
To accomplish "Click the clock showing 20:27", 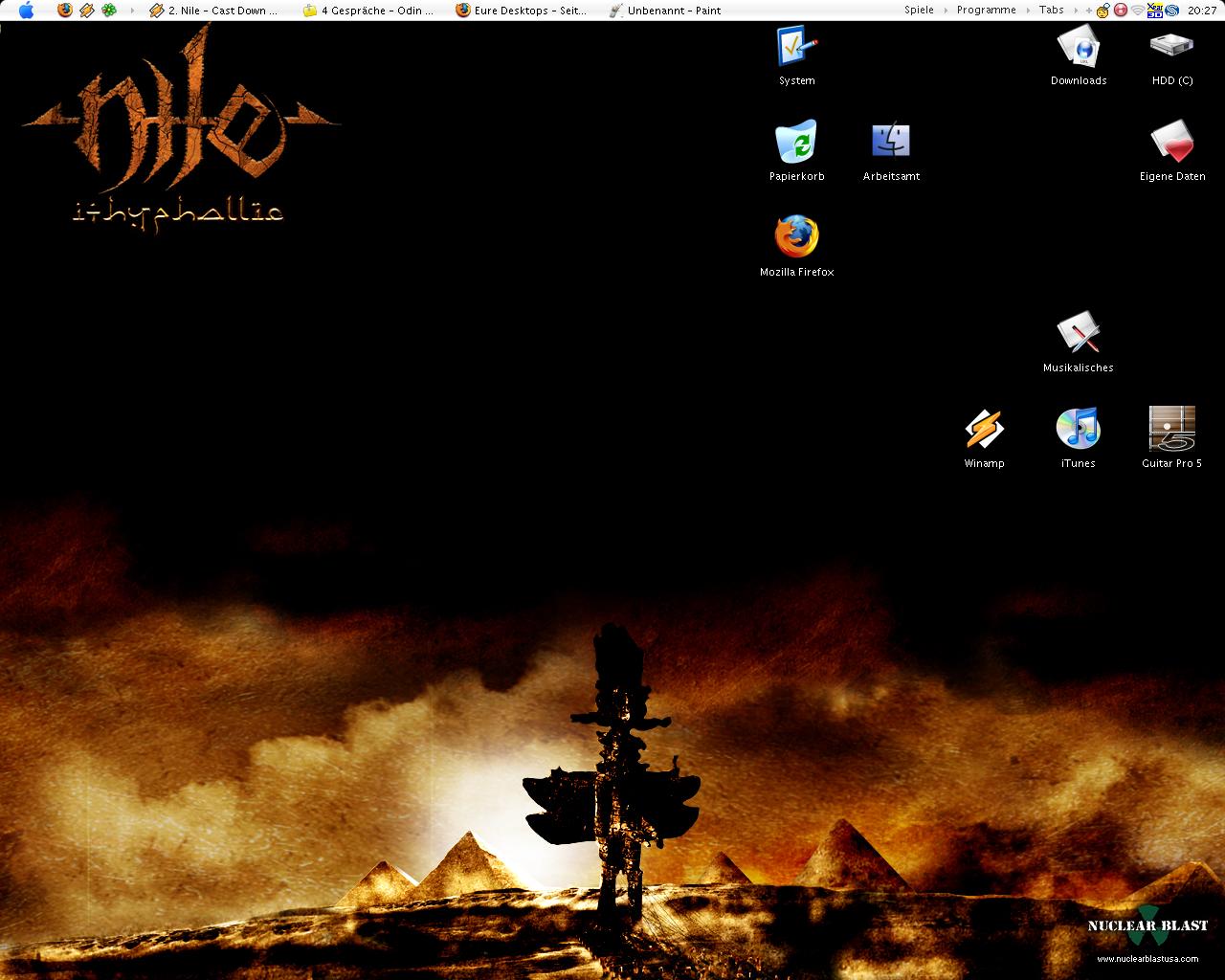I will pos(1202,11).
